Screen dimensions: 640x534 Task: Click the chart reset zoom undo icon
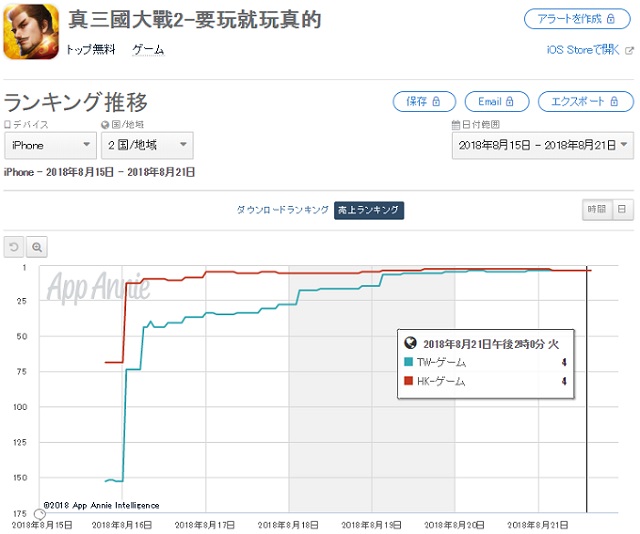tap(14, 246)
